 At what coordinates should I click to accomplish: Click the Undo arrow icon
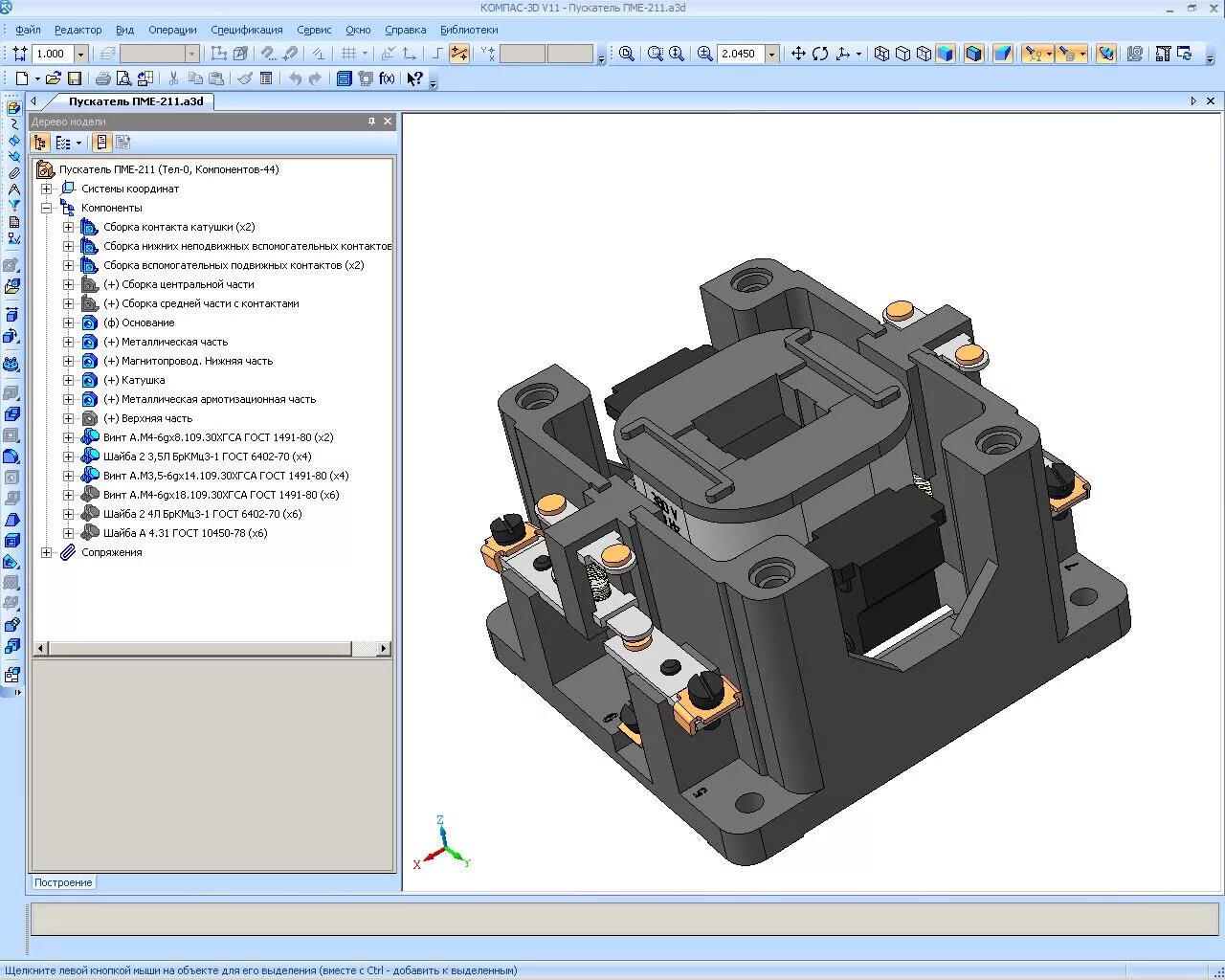[x=295, y=78]
